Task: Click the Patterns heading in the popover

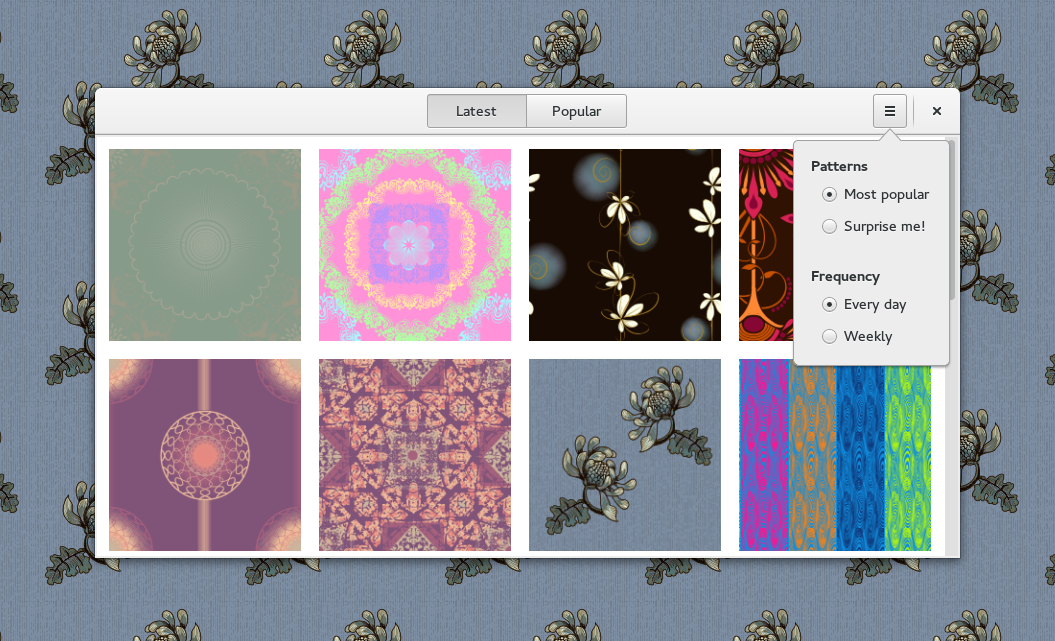Action: click(839, 166)
